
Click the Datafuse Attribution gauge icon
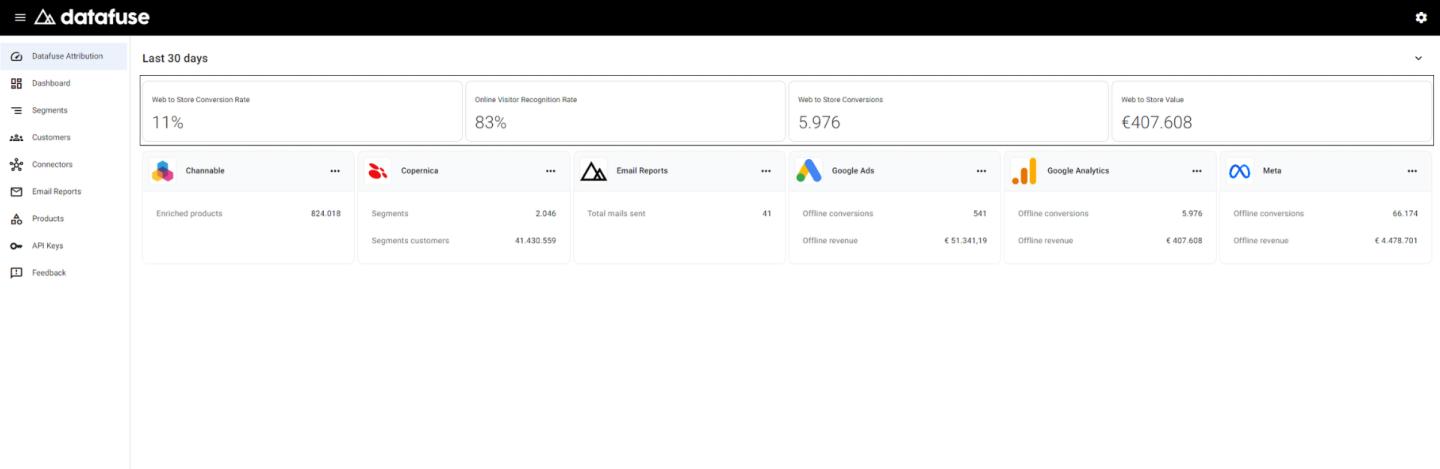click(x=16, y=56)
